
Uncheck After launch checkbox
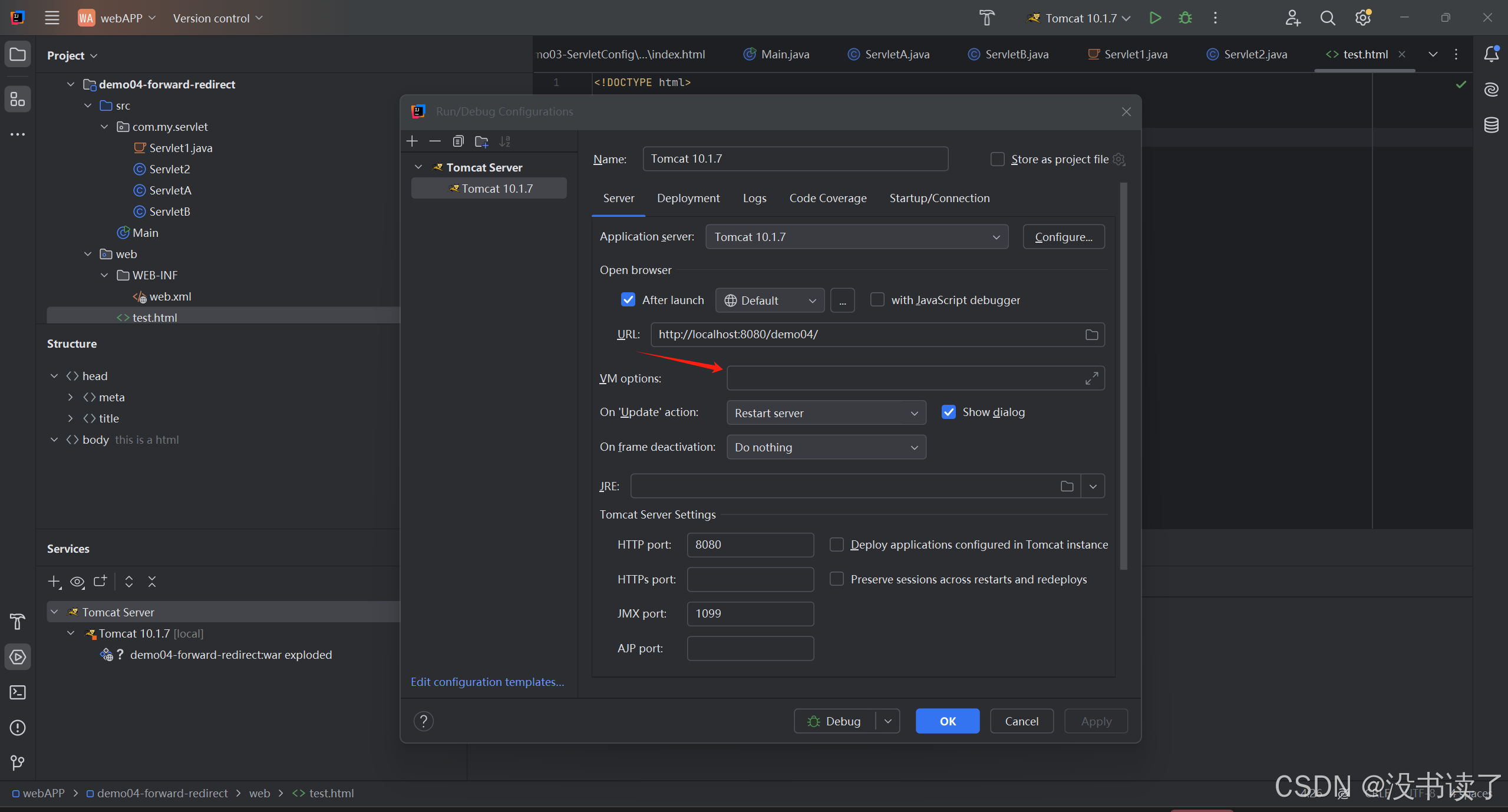[628, 300]
